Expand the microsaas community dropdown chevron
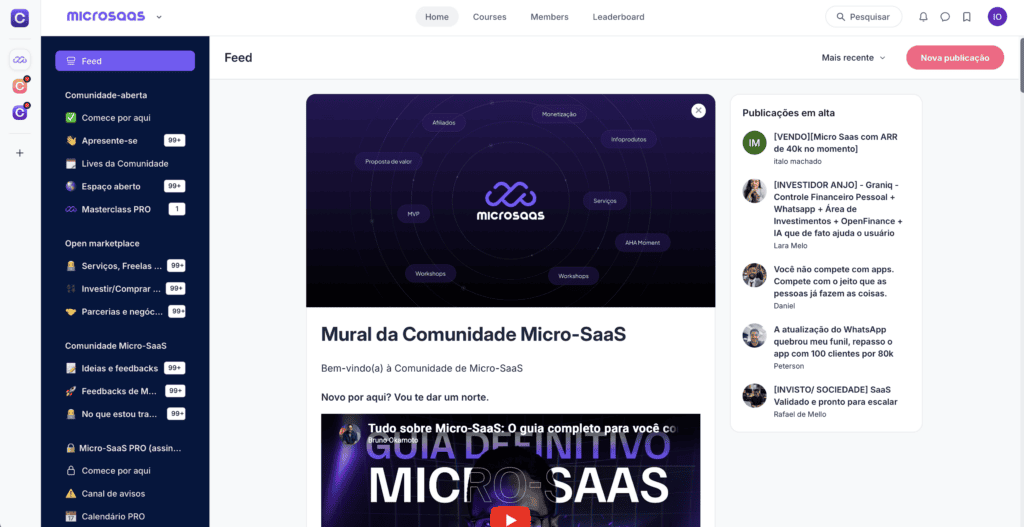Viewport: 1024px width, 527px height. (159, 17)
